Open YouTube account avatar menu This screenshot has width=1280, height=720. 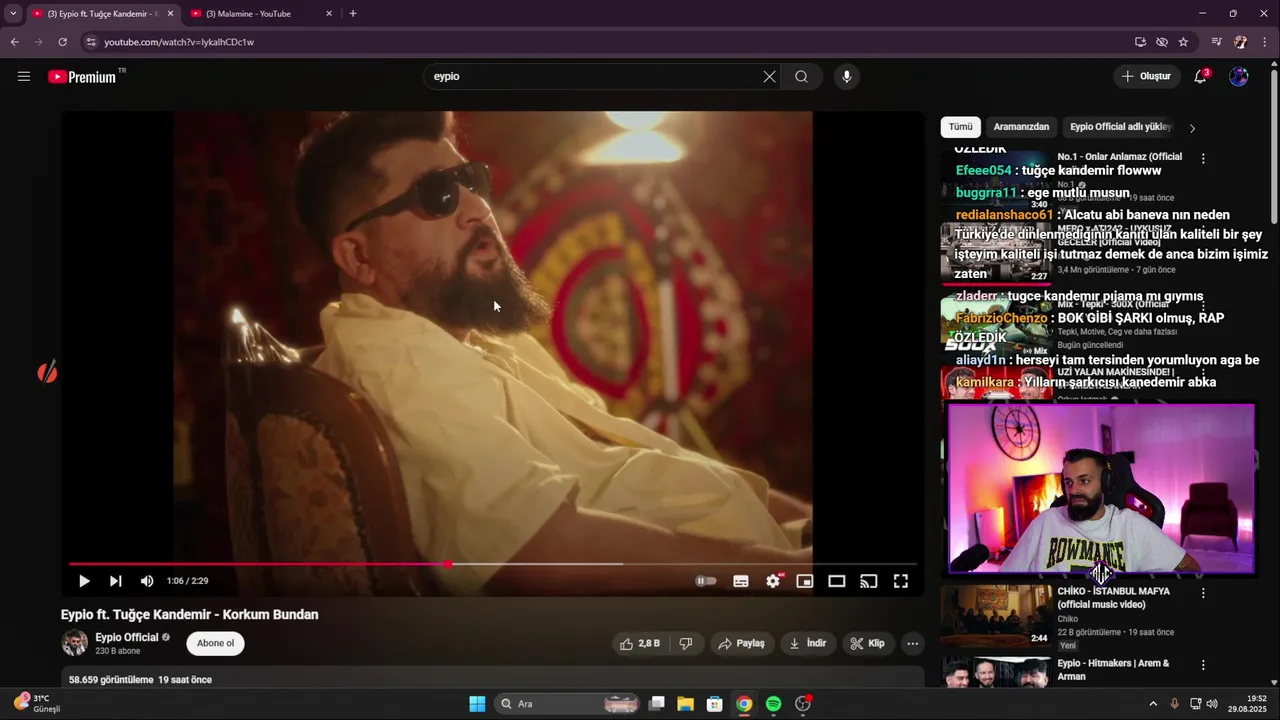point(1239,76)
